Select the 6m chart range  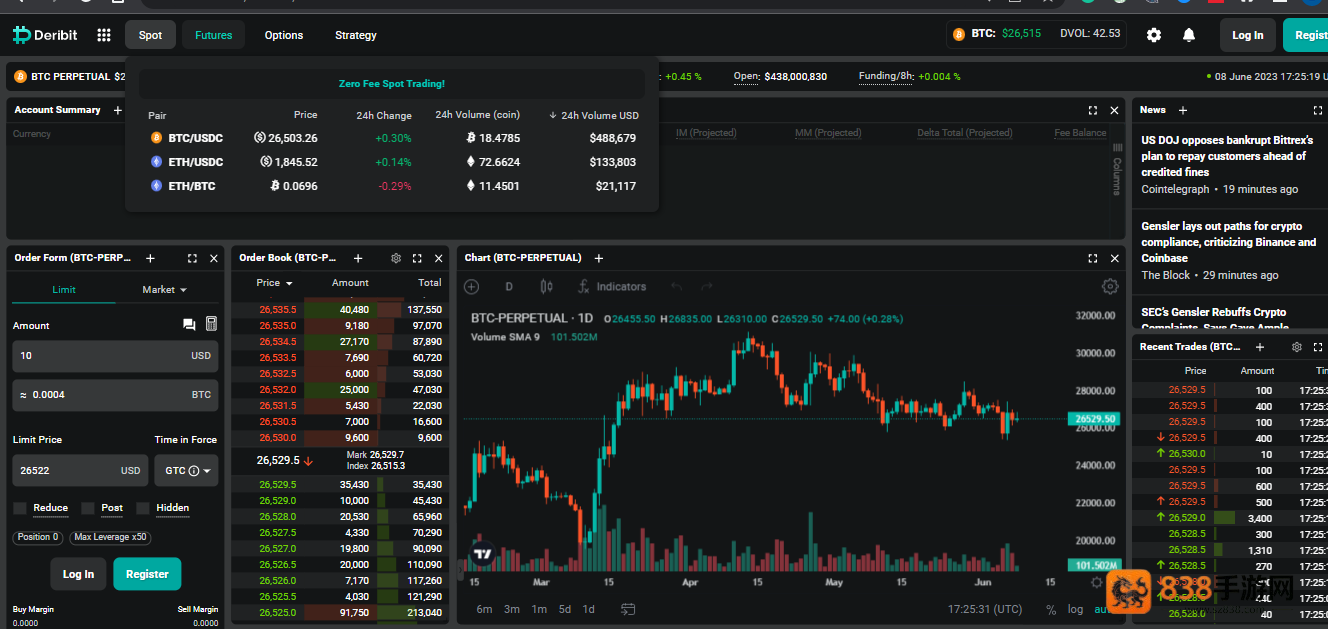[x=484, y=609]
